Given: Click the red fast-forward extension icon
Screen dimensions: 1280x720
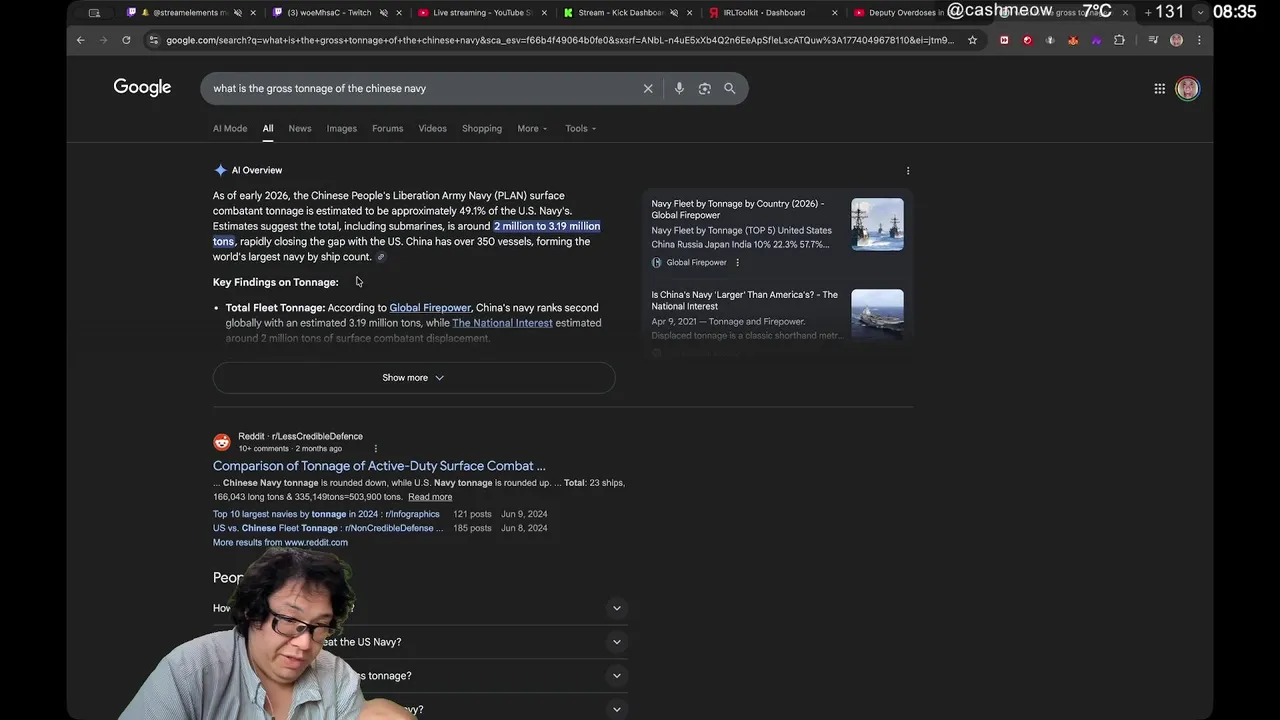Looking at the screenshot, I should tap(1004, 40).
